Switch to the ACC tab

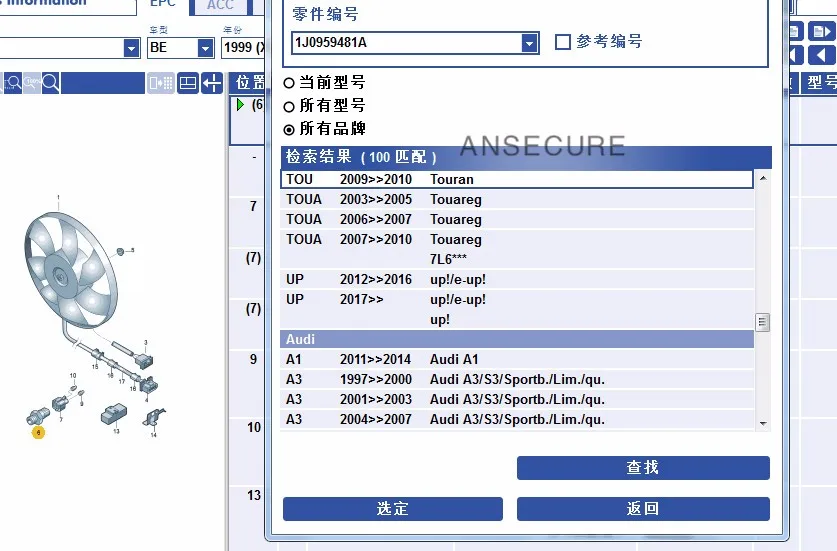220,5
